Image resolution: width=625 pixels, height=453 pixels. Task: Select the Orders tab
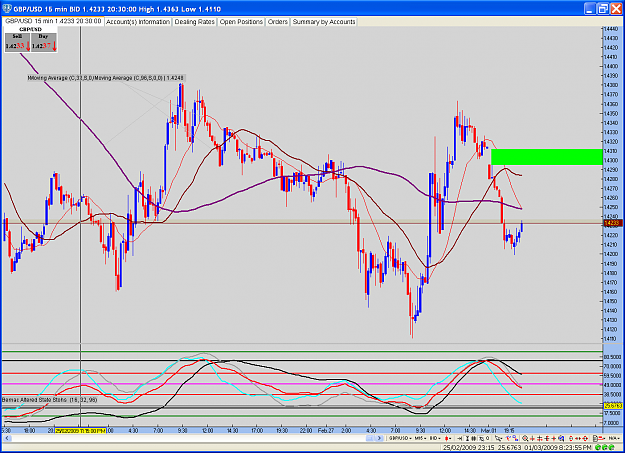click(x=277, y=22)
